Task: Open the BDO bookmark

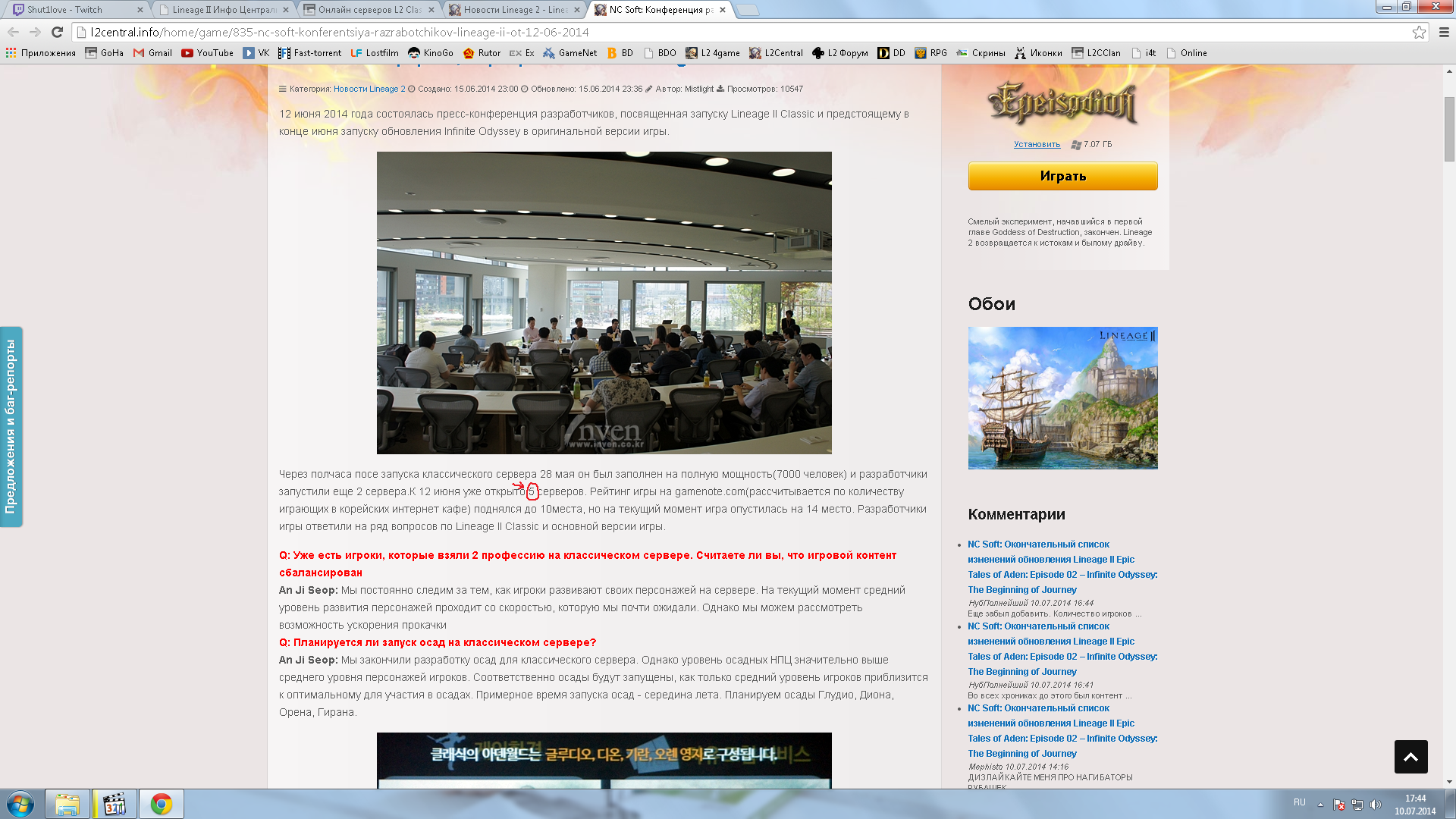Action: tap(660, 53)
